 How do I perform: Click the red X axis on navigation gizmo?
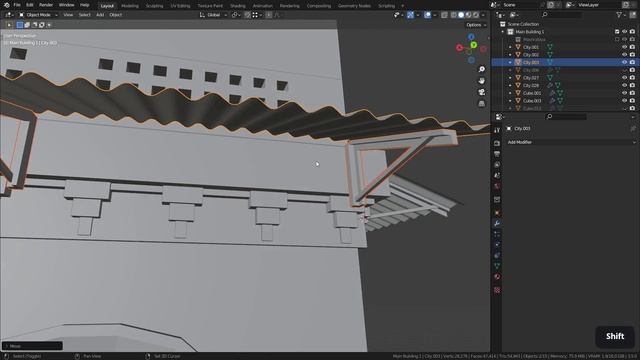coord(459,48)
